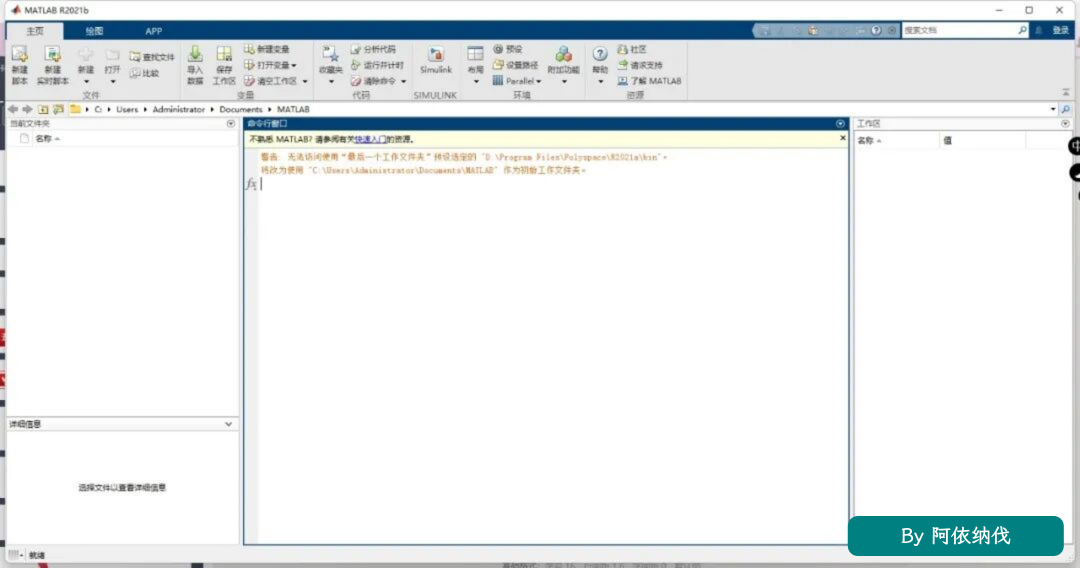1080x568 pixels.
Task: Open the 当前文件夹 panel actions menu
Action: click(x=231, y=124)
